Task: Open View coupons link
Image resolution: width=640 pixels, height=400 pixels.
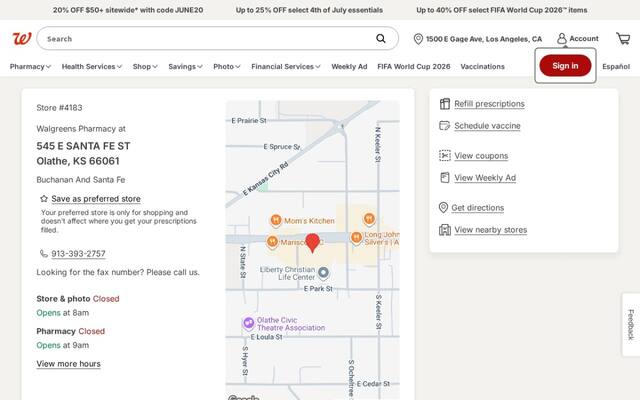Action: 481,156
